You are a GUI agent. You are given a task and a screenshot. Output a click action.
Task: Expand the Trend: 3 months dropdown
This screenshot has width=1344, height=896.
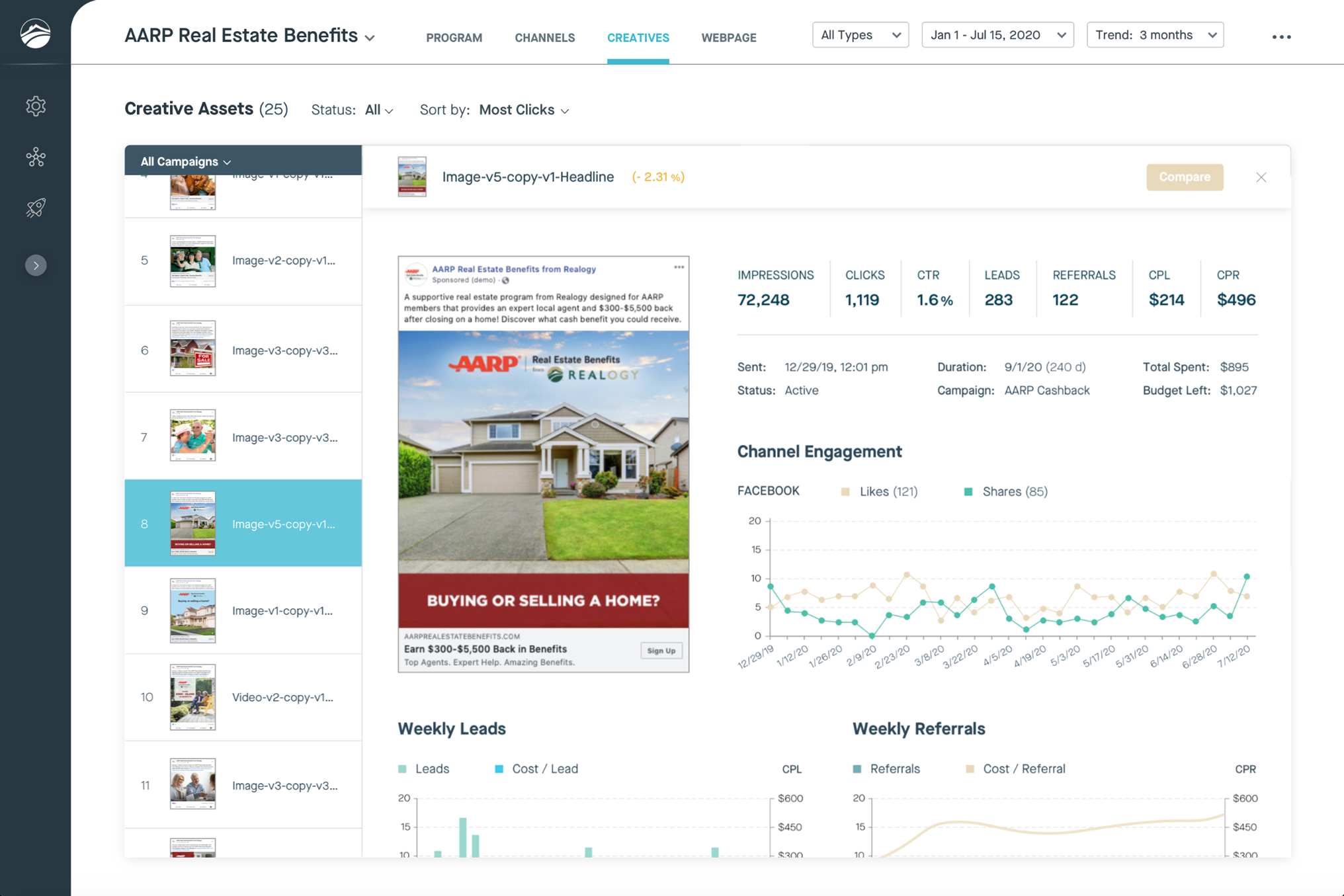1155,35
